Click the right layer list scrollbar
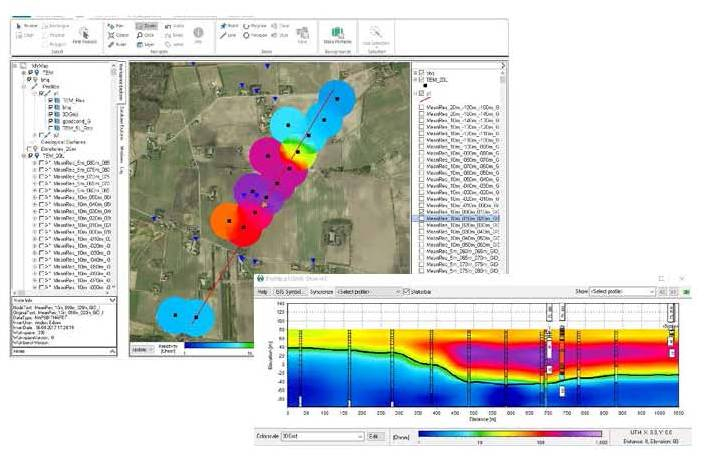 [x=503, y=170]
